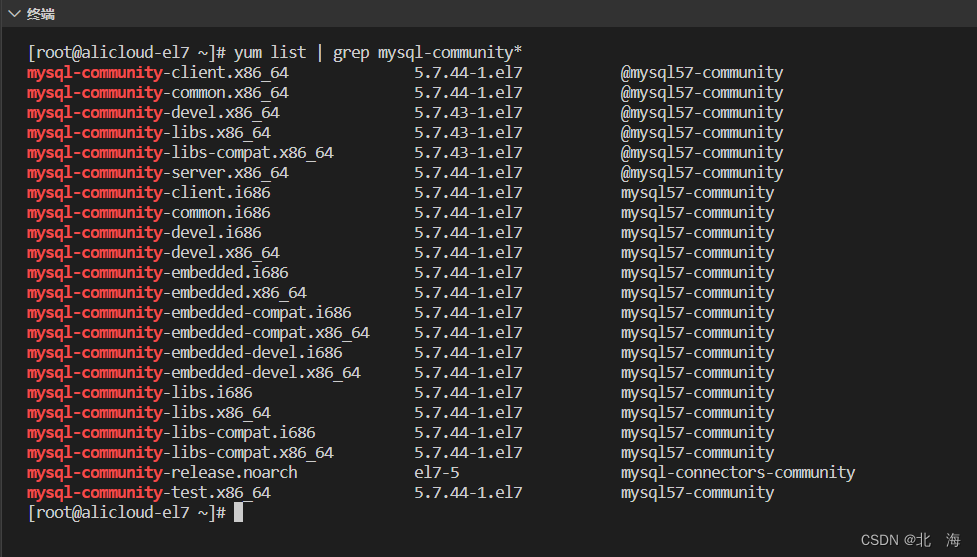Click mysql-community-client.x86_64 package name
This screenshot has width=977, height=557.
[158, 72]
